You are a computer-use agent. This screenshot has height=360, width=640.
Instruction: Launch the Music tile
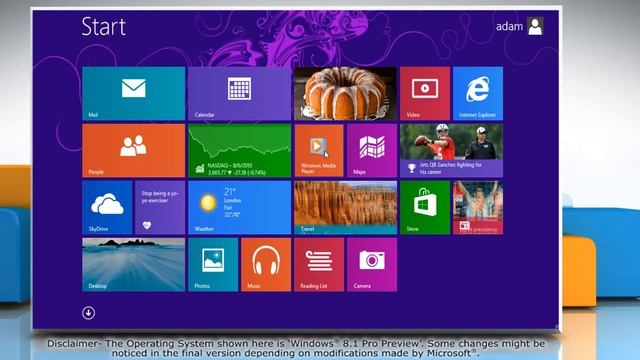tap(266, 265)
